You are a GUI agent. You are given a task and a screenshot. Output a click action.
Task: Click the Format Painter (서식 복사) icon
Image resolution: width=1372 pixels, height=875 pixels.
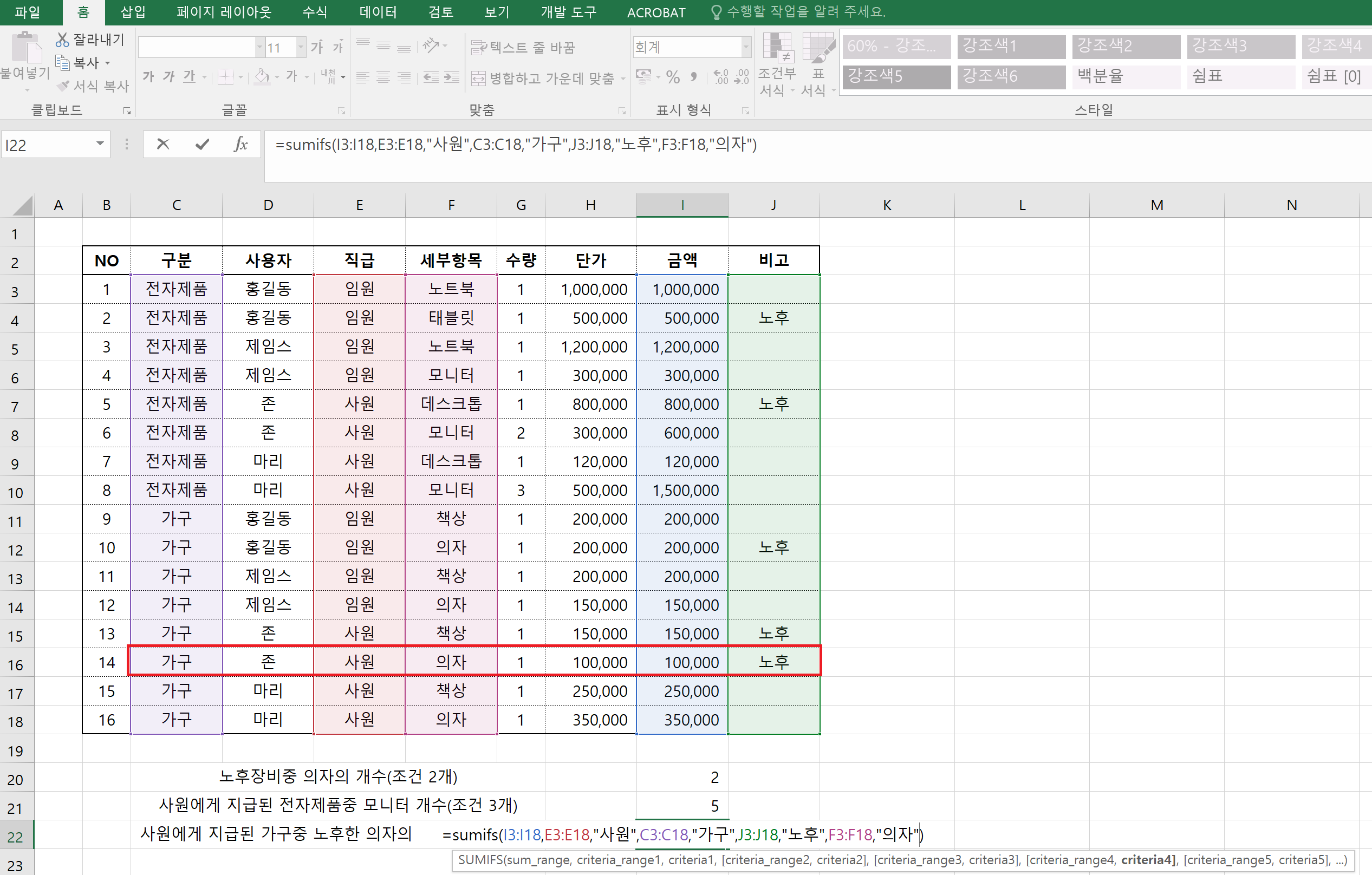pos(64,86)
